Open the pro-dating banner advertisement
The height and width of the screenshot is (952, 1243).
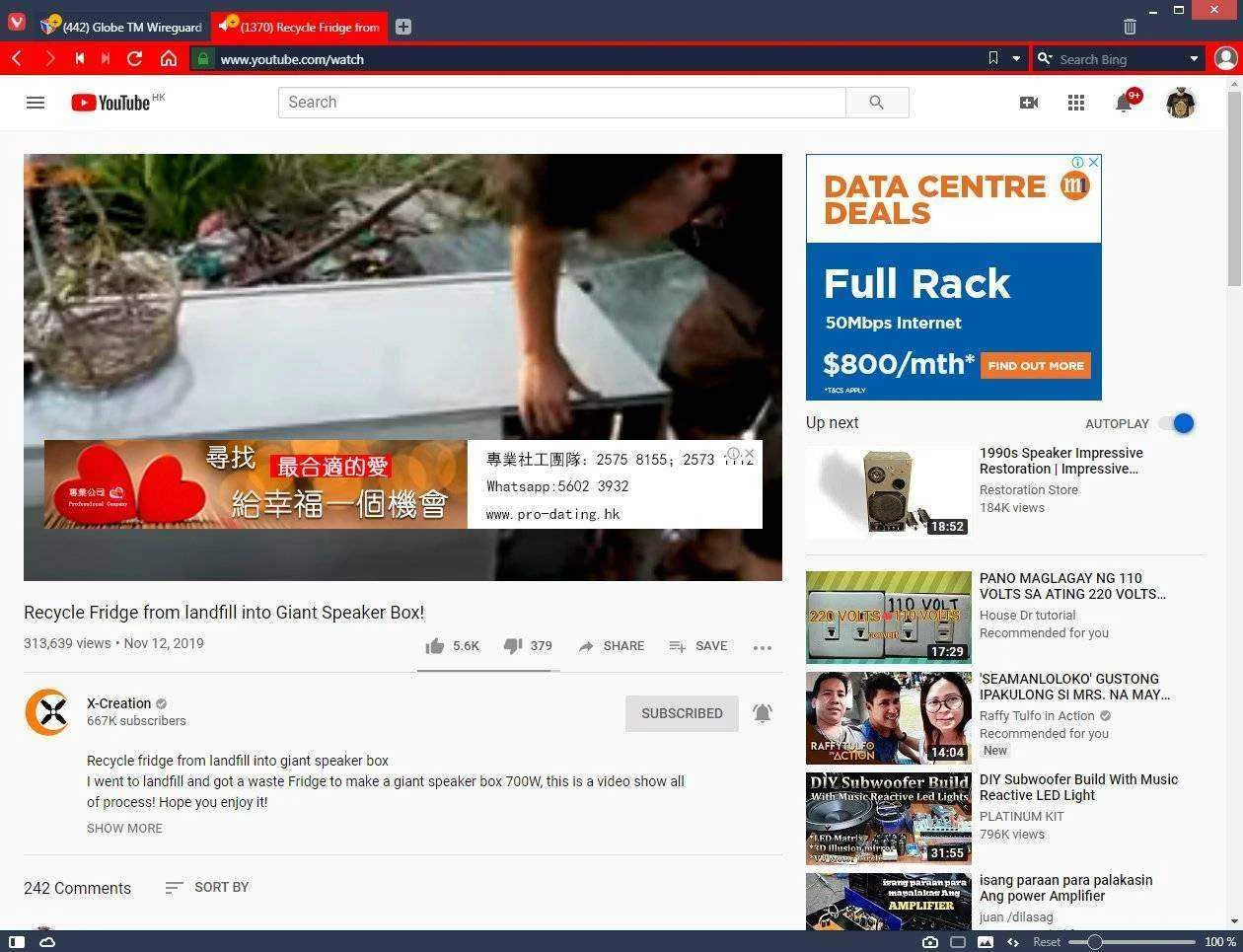(402, 484)
